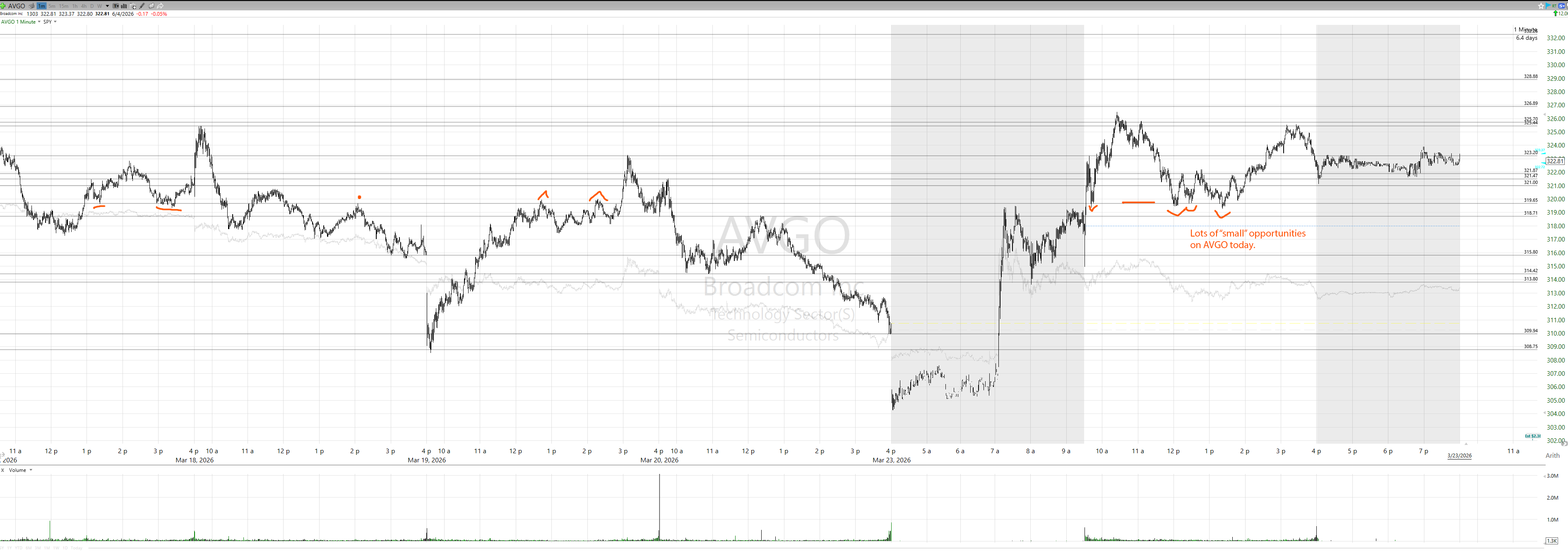Switch to the 5m timeframe
This screenshot has height=551, width=1568.
point(52,6)
